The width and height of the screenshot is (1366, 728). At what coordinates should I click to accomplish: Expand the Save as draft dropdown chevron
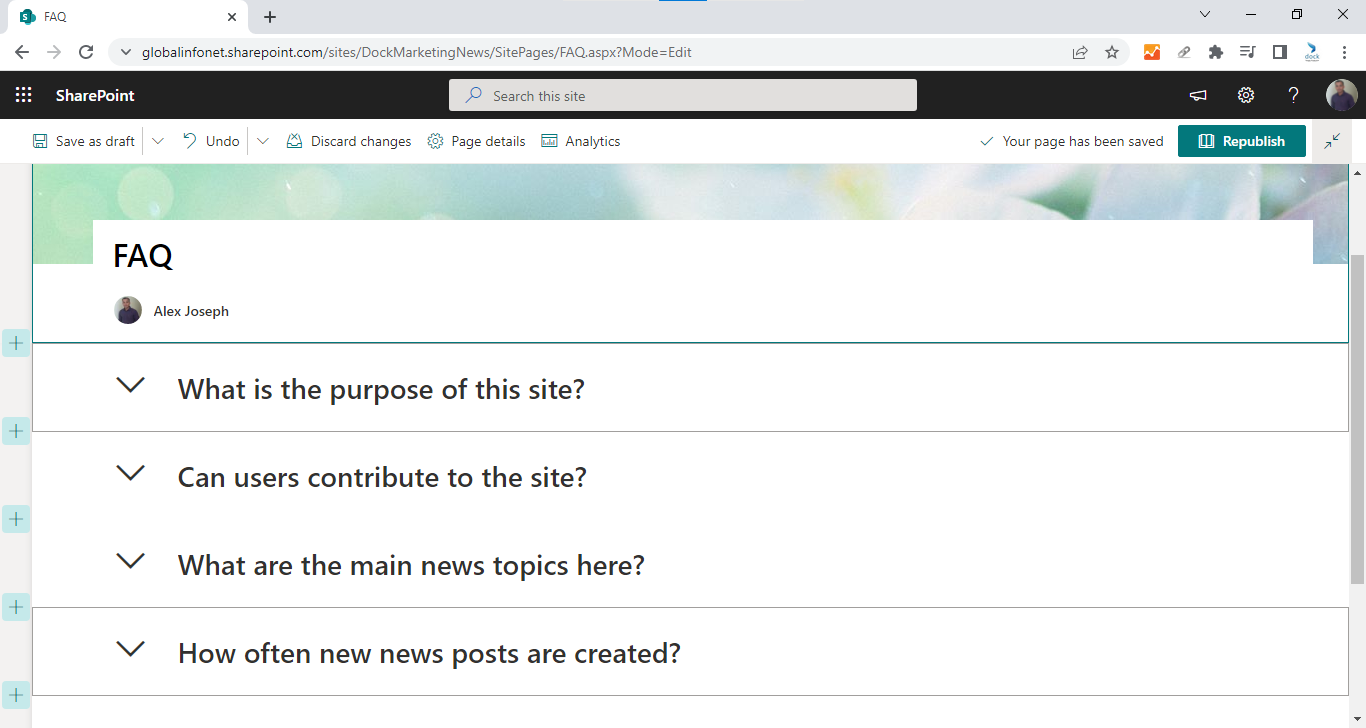[x=157, y=140]
